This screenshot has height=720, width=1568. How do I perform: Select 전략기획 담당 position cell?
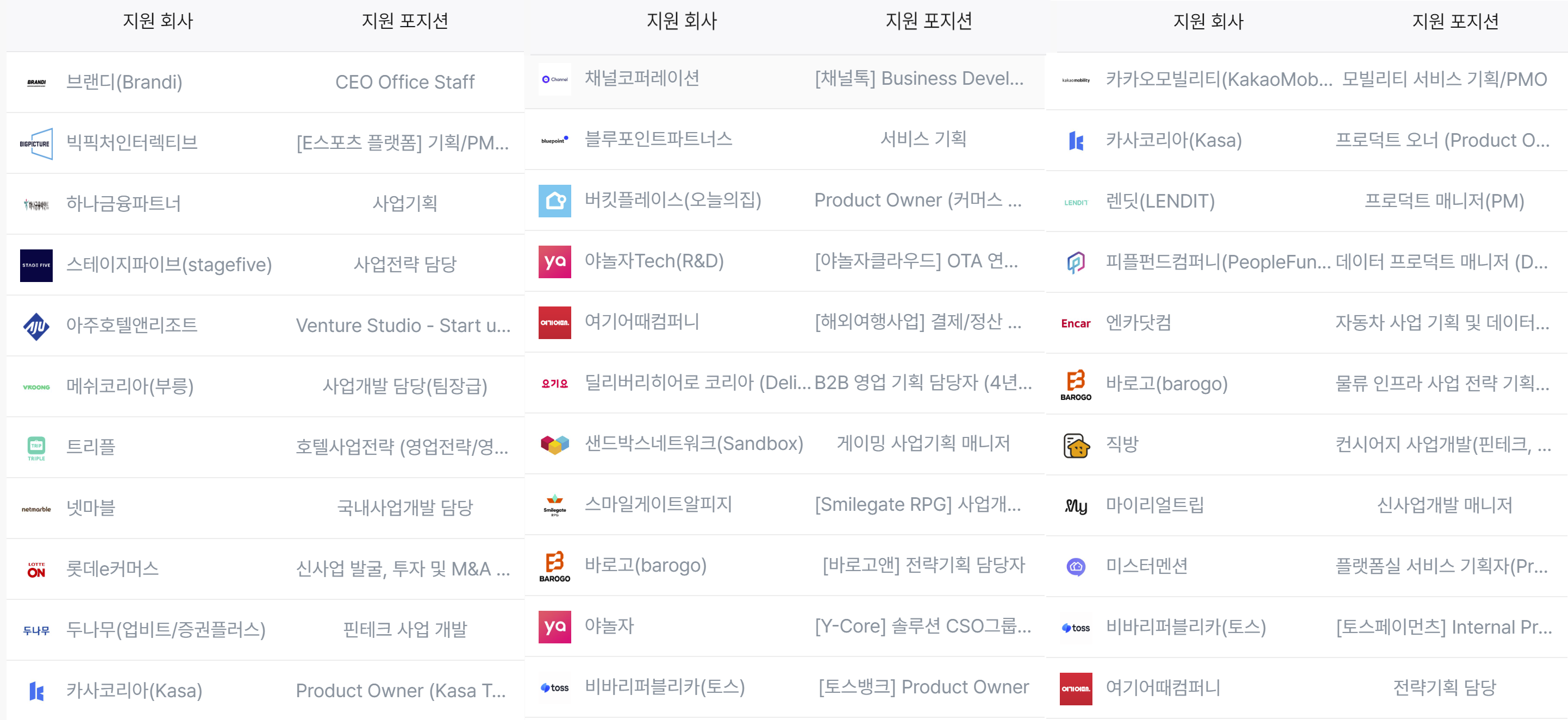1445,688
